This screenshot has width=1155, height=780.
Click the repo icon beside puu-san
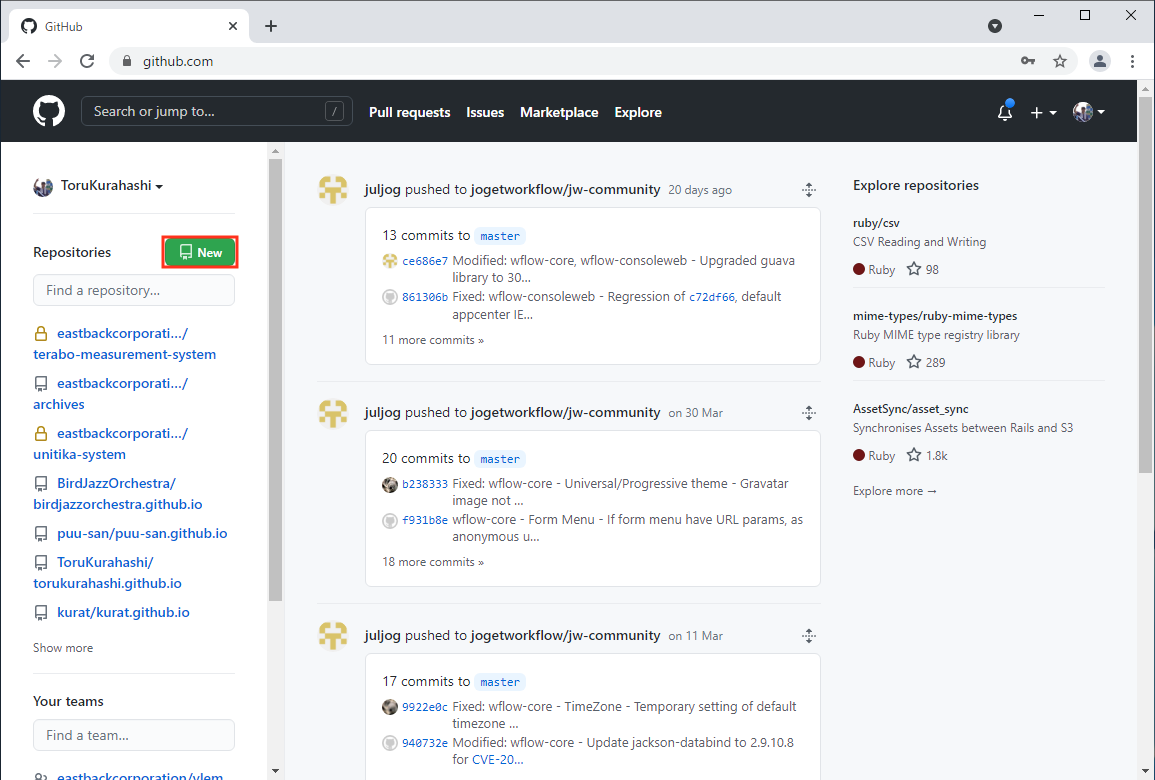click(x=41, y=533)
